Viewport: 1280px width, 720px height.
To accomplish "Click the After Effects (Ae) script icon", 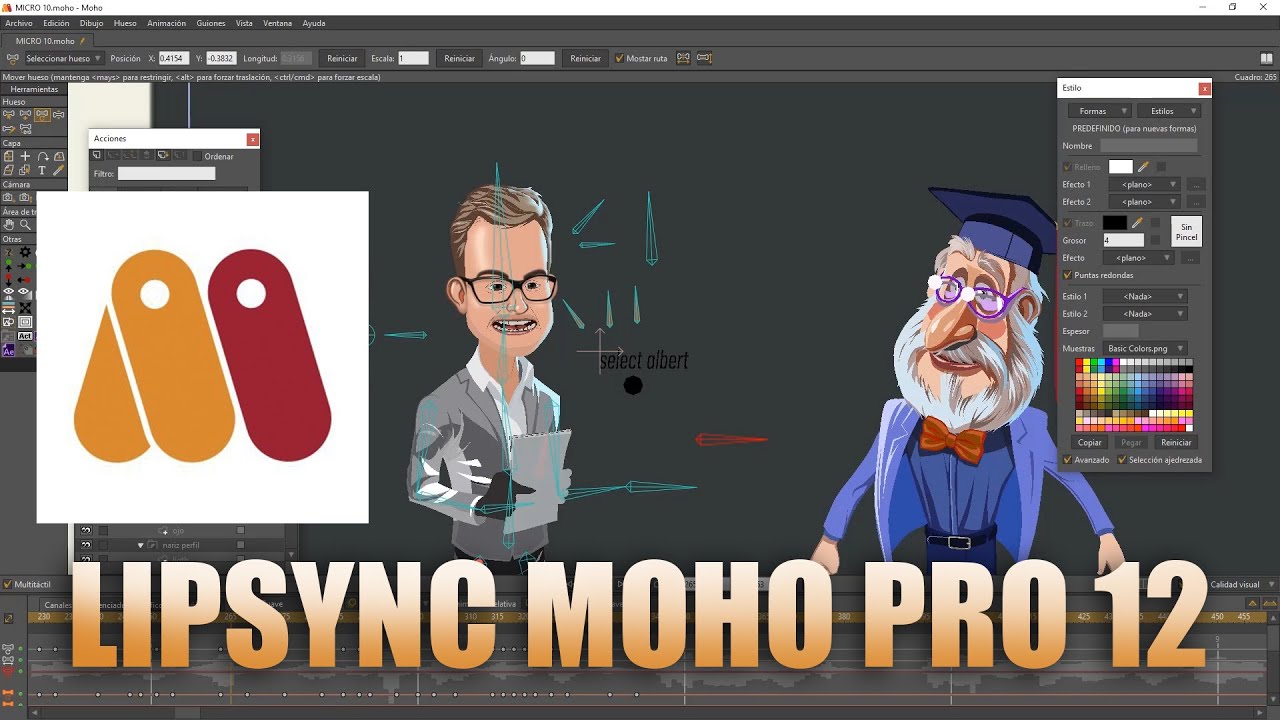I will pyautogui.click(x=8, y=349).
